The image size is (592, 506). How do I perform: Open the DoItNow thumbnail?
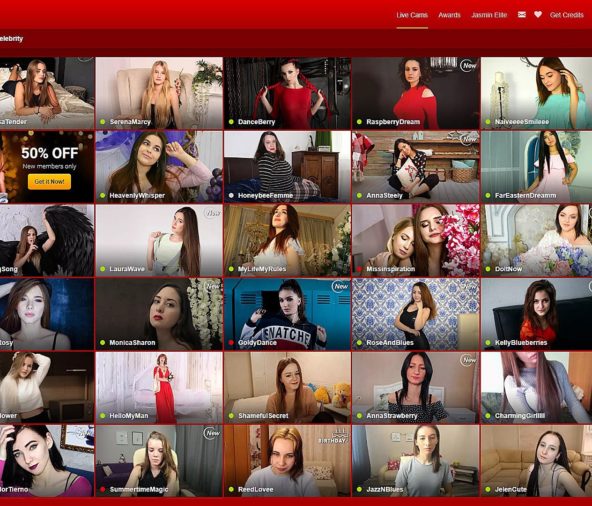coord(536,241)
